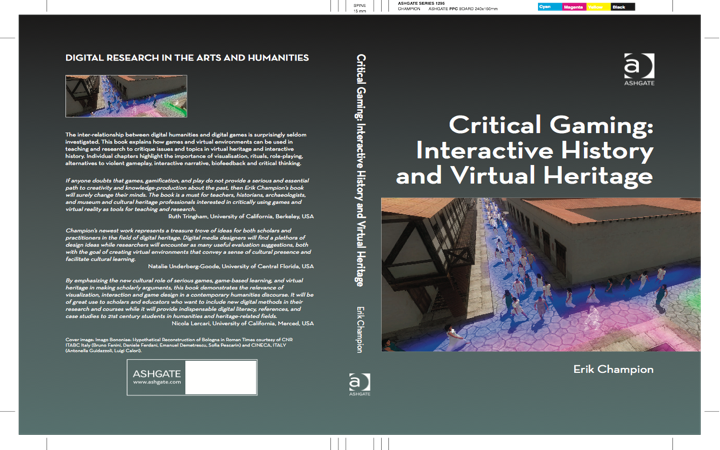This screenshot has height=450, width=720.
Task: Click 'Erik Champion' on the spine
Action: 360,330
